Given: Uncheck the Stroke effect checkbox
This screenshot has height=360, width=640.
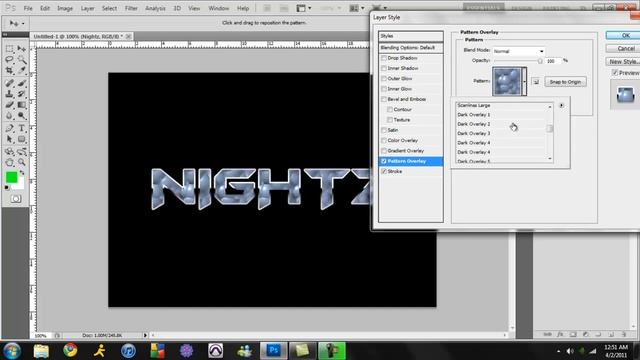Looking at the screenshot, I should [384, 171].
